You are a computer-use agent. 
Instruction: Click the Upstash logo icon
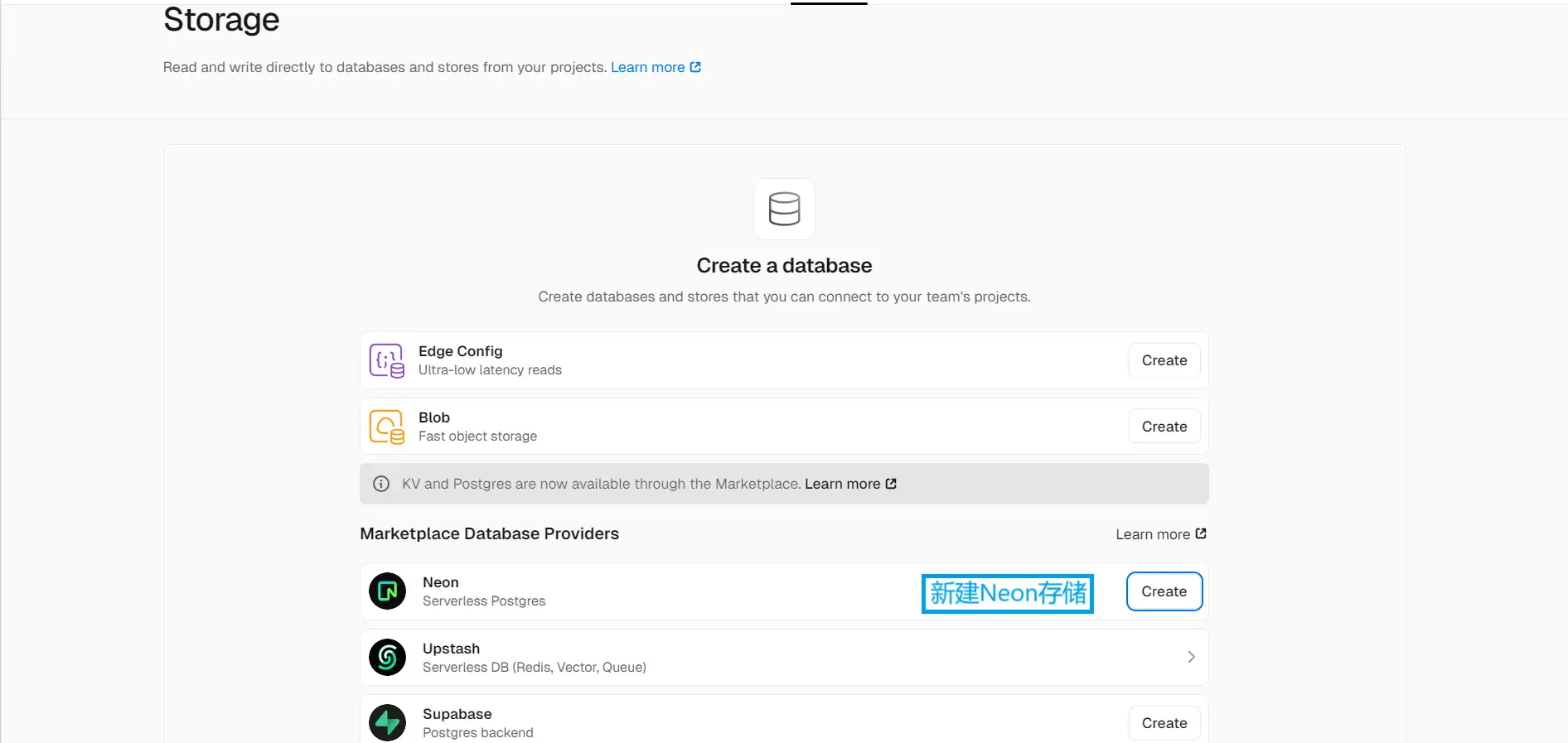click(x=387, y=657)
